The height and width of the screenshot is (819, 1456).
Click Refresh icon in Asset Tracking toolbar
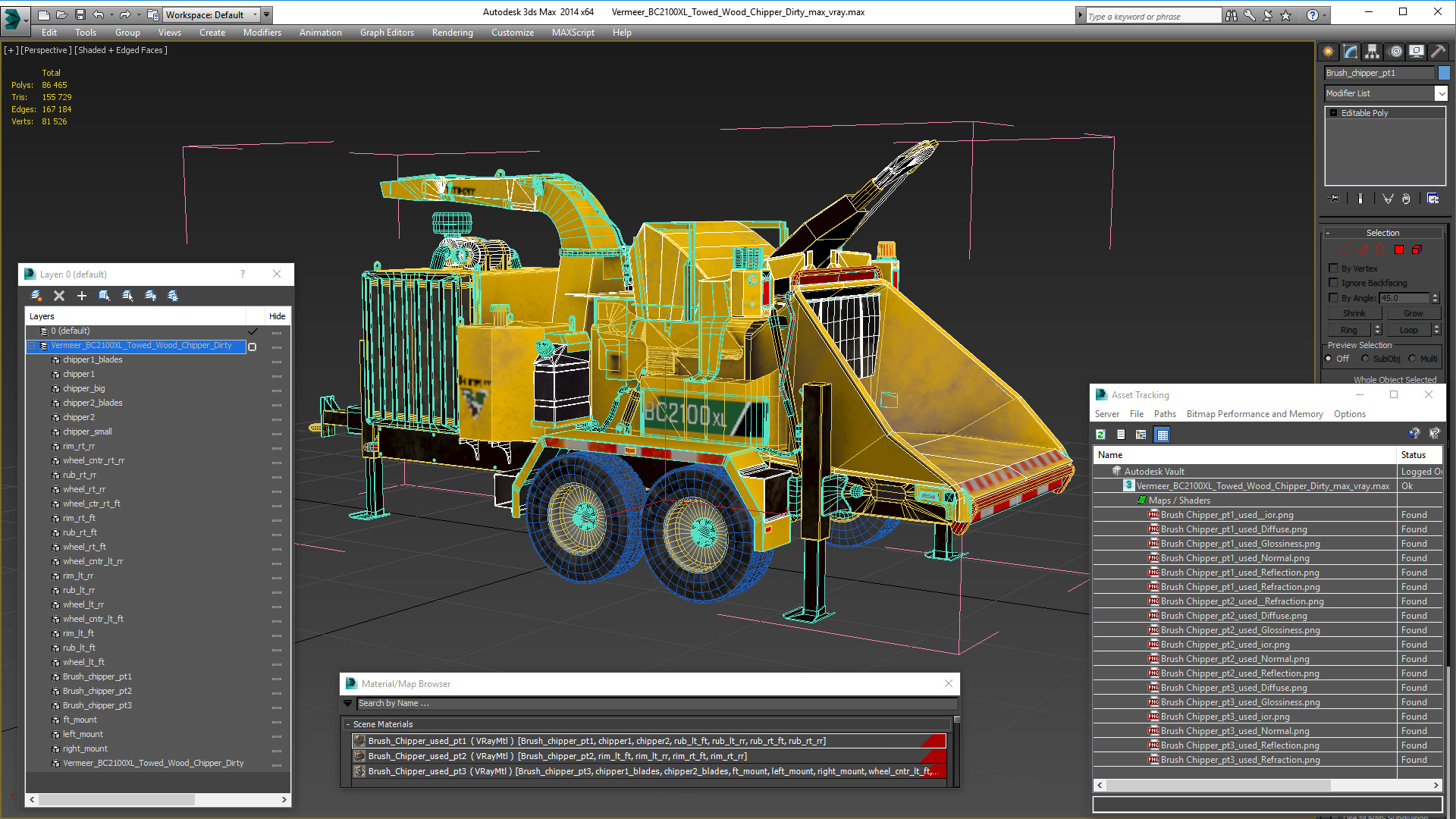(x=1100, y=435)
